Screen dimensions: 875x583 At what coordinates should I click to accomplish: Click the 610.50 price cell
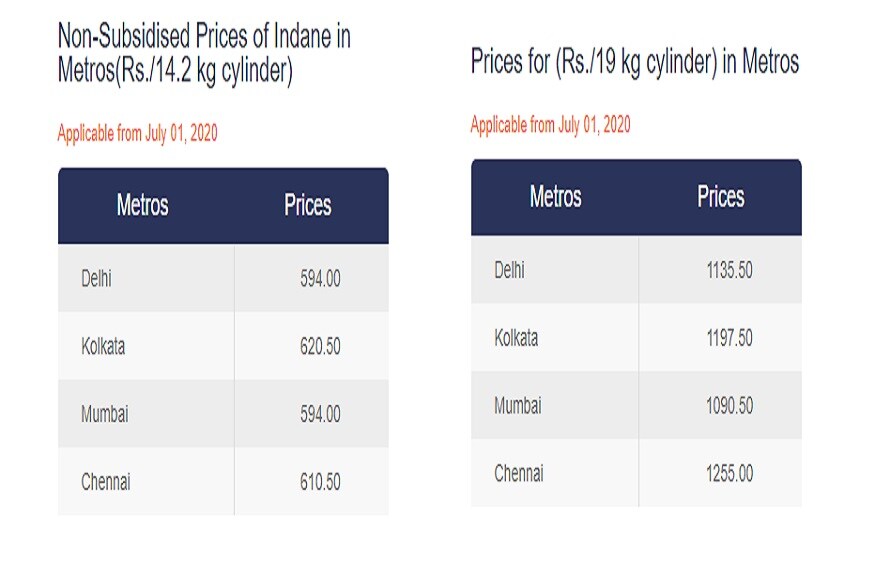point(311,481)
